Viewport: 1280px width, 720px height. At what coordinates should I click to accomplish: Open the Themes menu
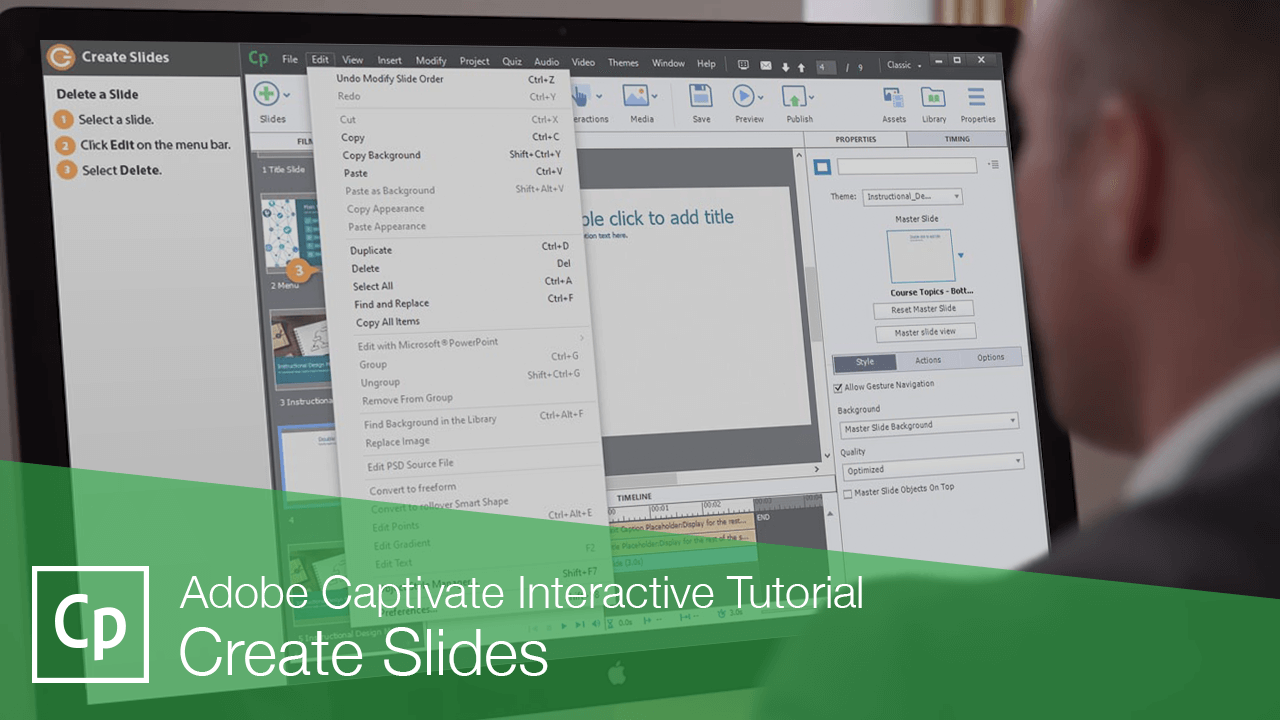(623, 62)
